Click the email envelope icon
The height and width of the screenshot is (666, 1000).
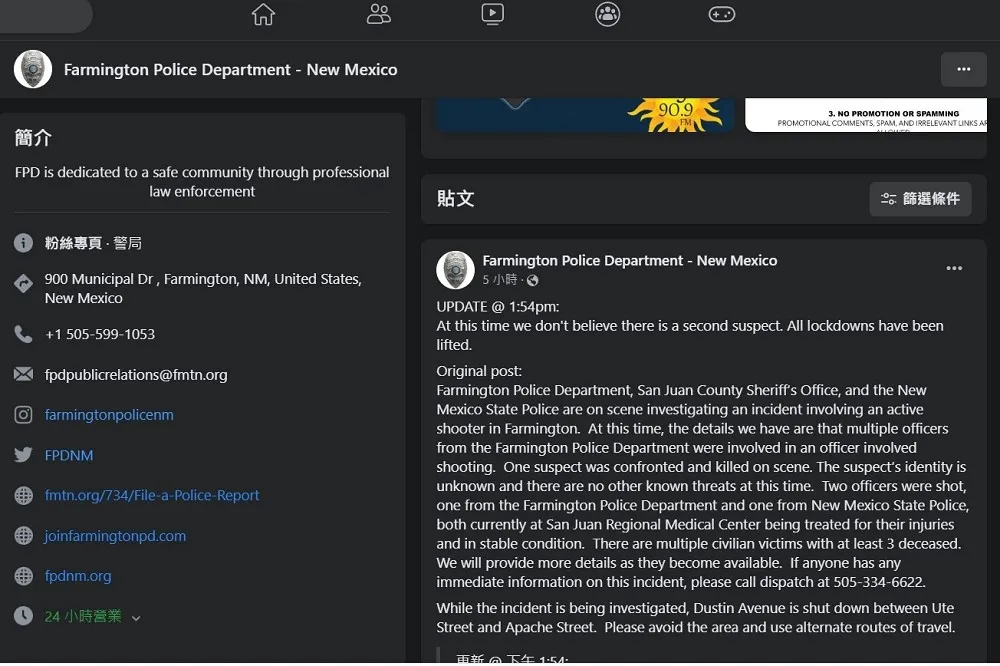(24, 374)
